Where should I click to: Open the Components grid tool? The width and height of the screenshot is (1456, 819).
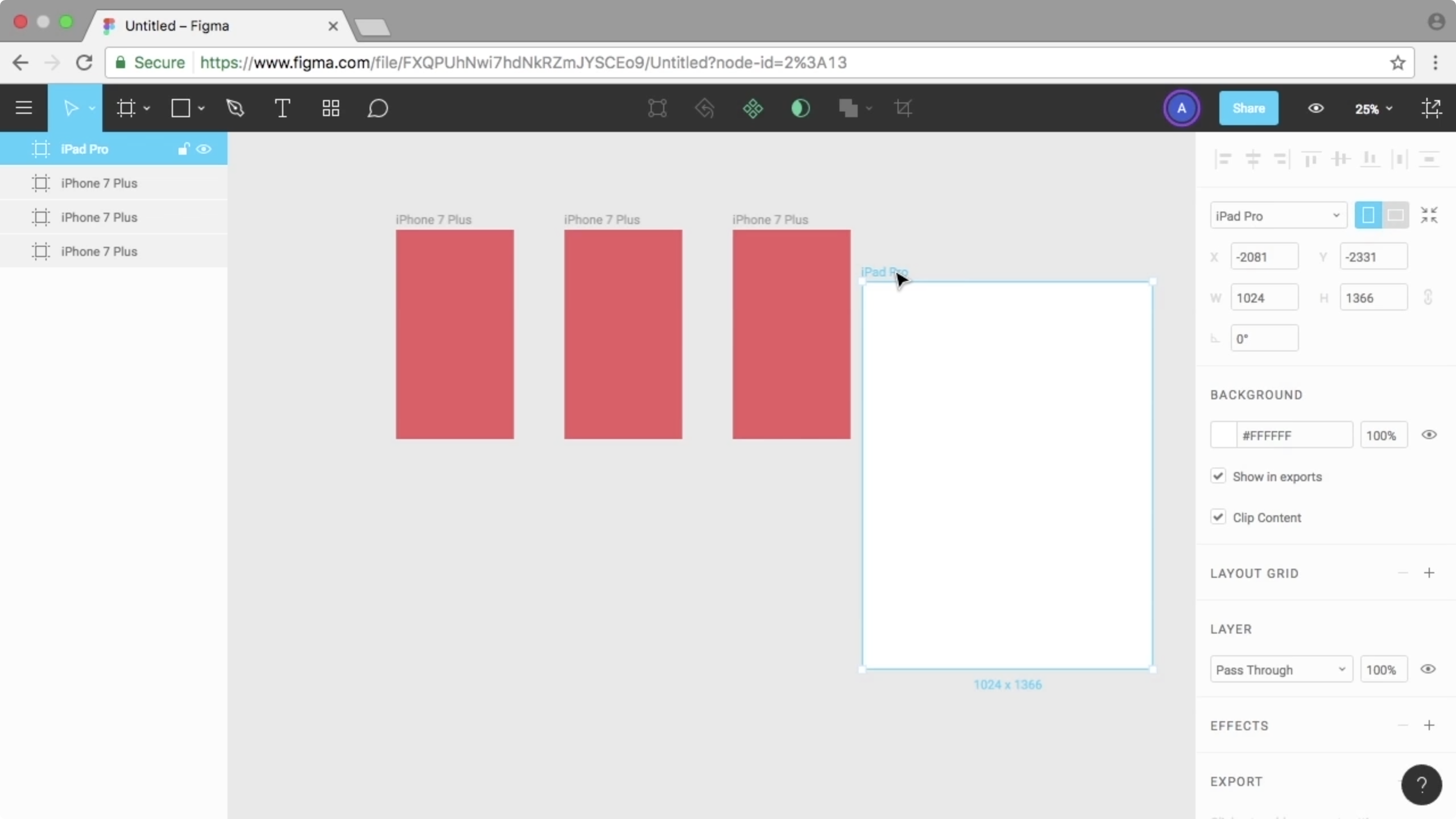(x=330, y=108)
